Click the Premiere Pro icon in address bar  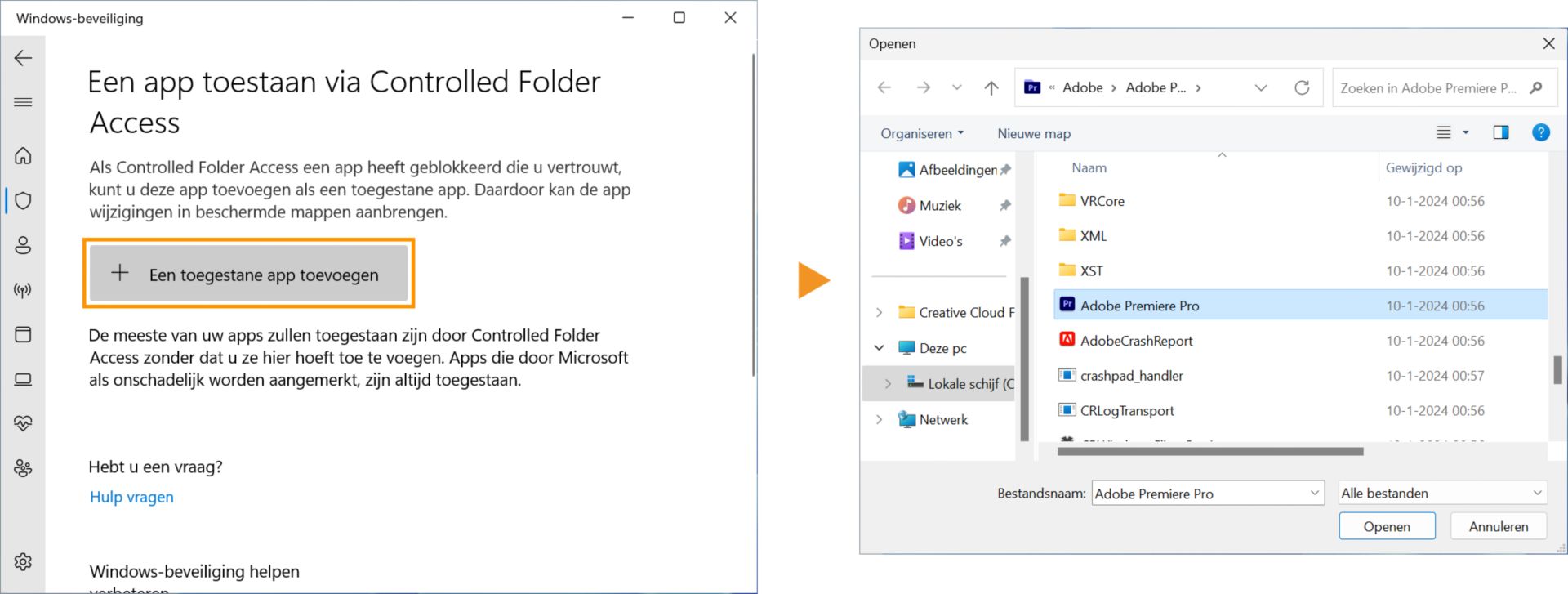tap(1032, 87)
